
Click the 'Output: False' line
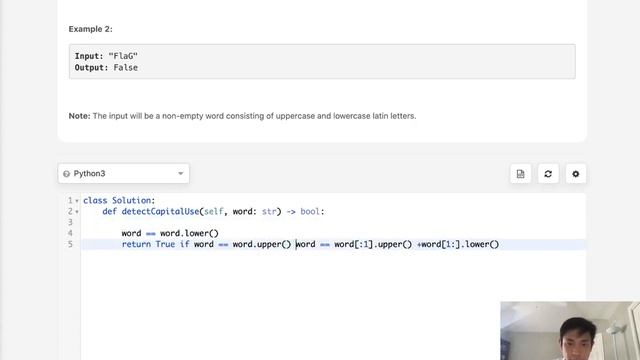pos(106,67)
